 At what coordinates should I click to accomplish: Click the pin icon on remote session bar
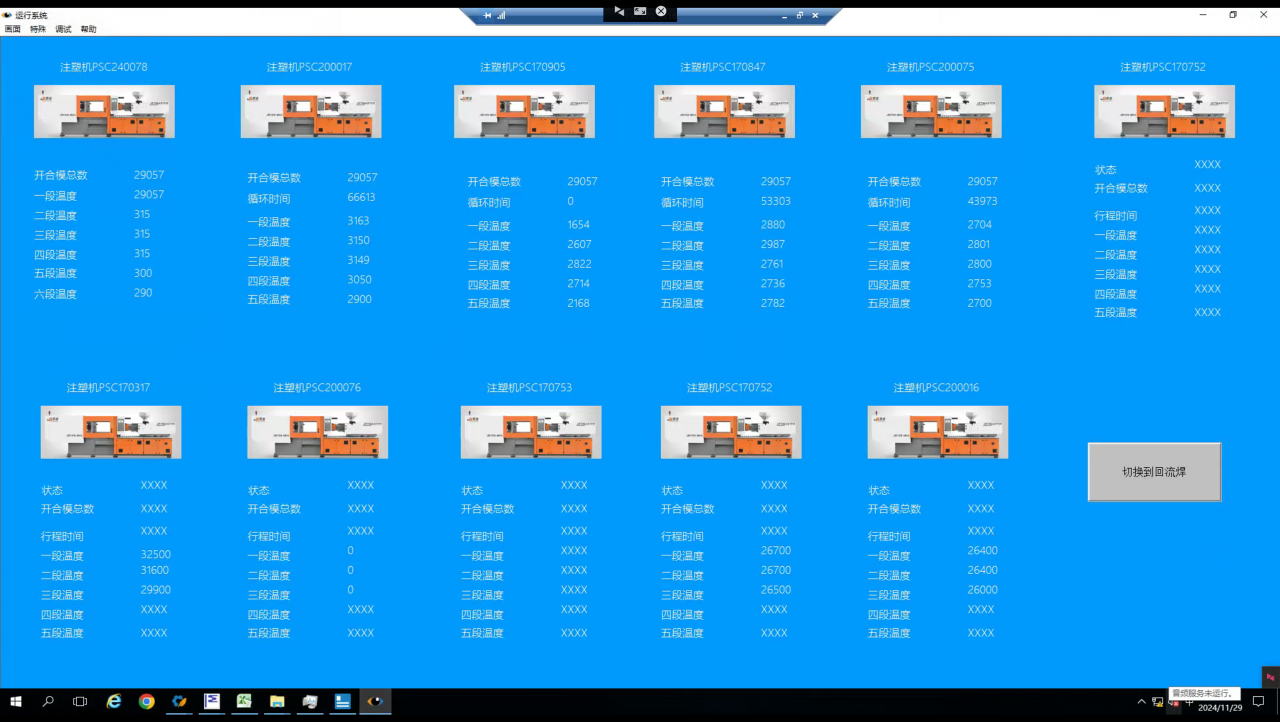point(488,16)
